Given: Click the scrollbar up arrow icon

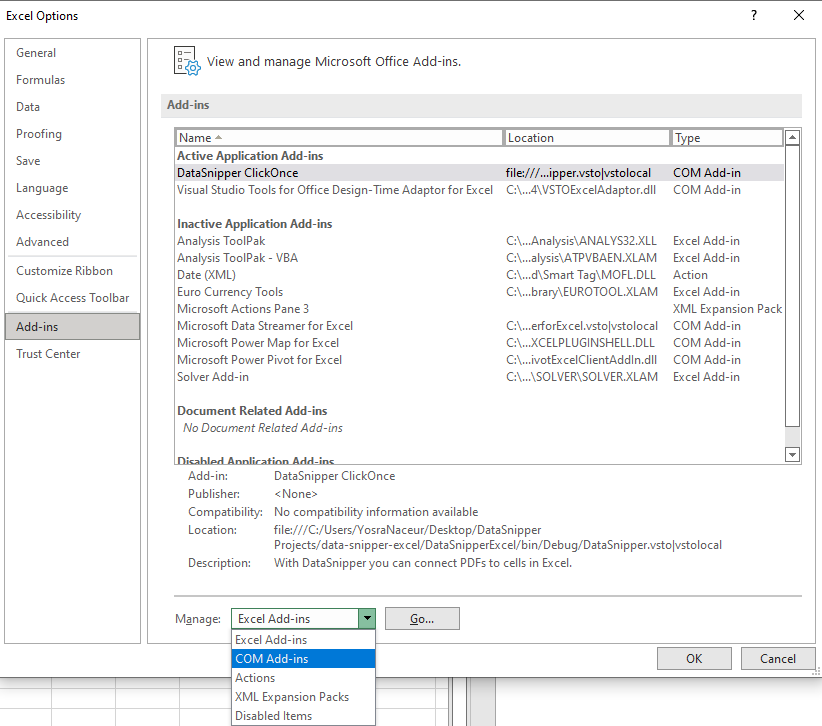Looking at the screenshot, I should [x=792, y=137].
